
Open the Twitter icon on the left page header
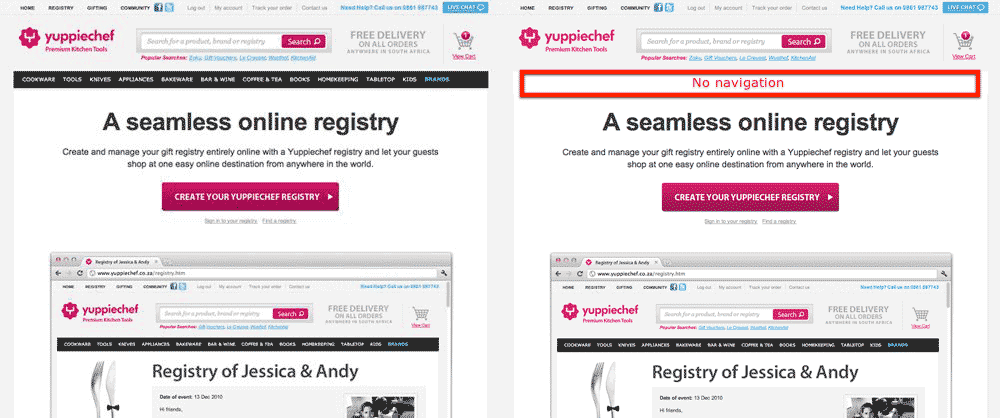[169, 8]
